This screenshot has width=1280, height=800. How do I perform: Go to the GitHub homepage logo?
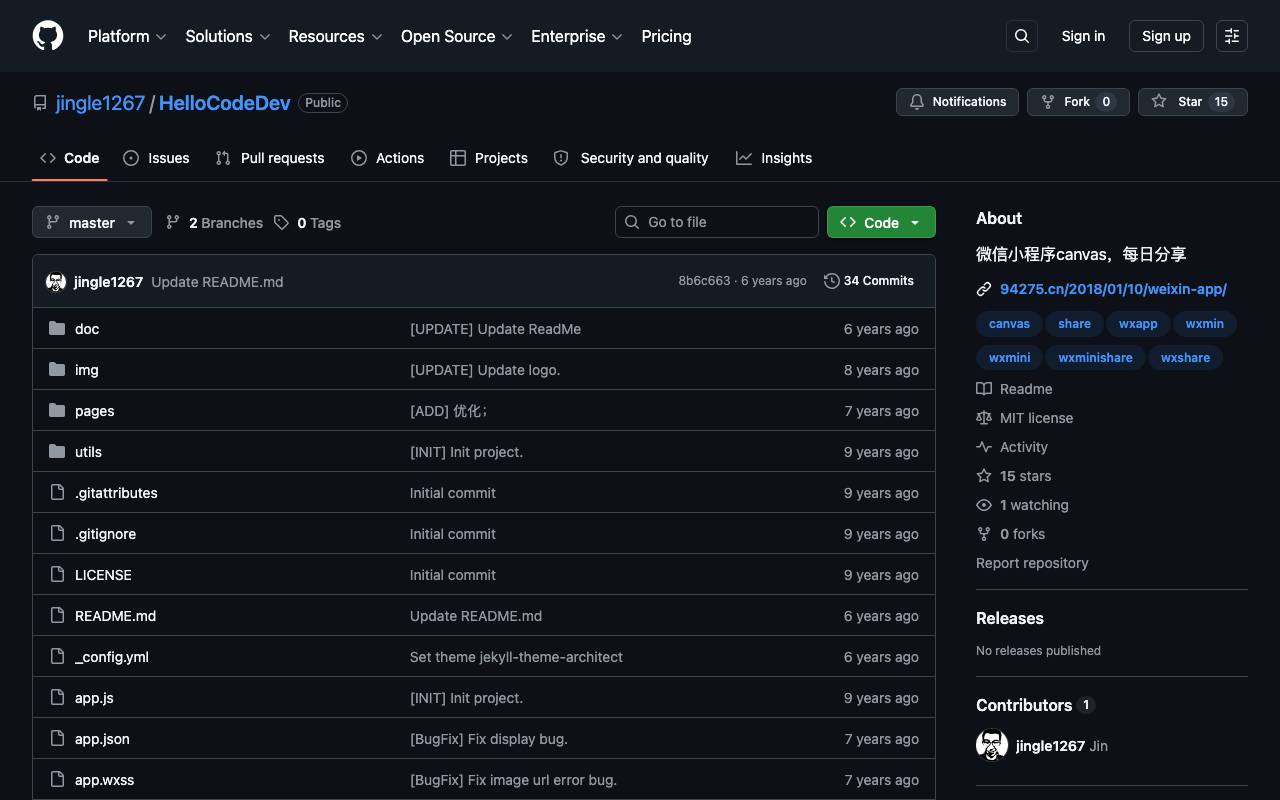(x=48, y=36)
